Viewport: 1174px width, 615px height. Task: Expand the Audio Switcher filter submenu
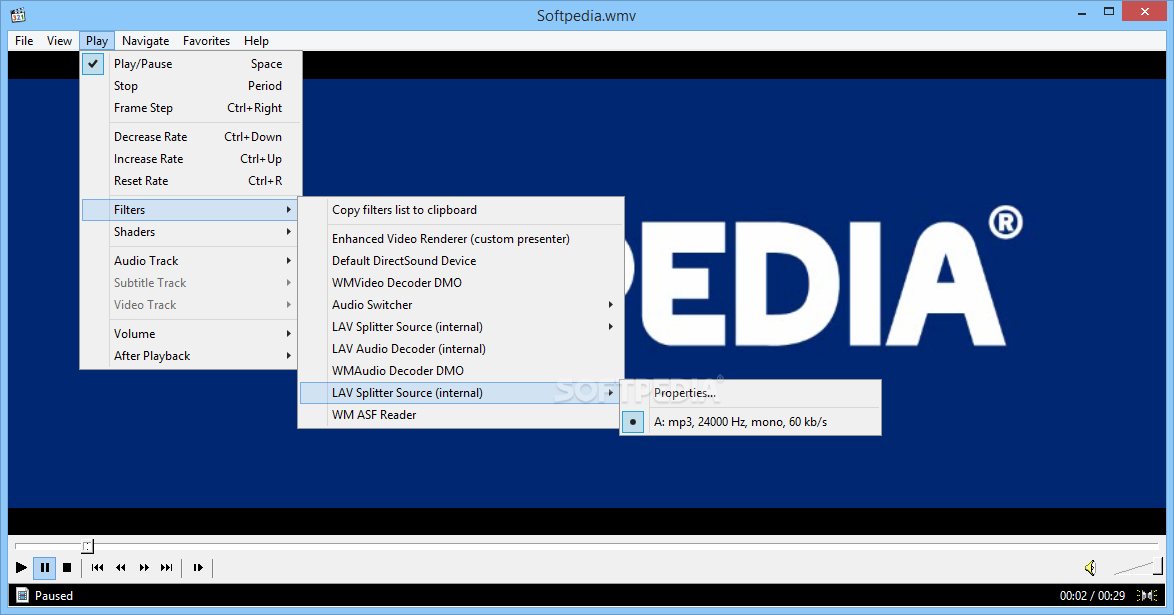[460, 305]
